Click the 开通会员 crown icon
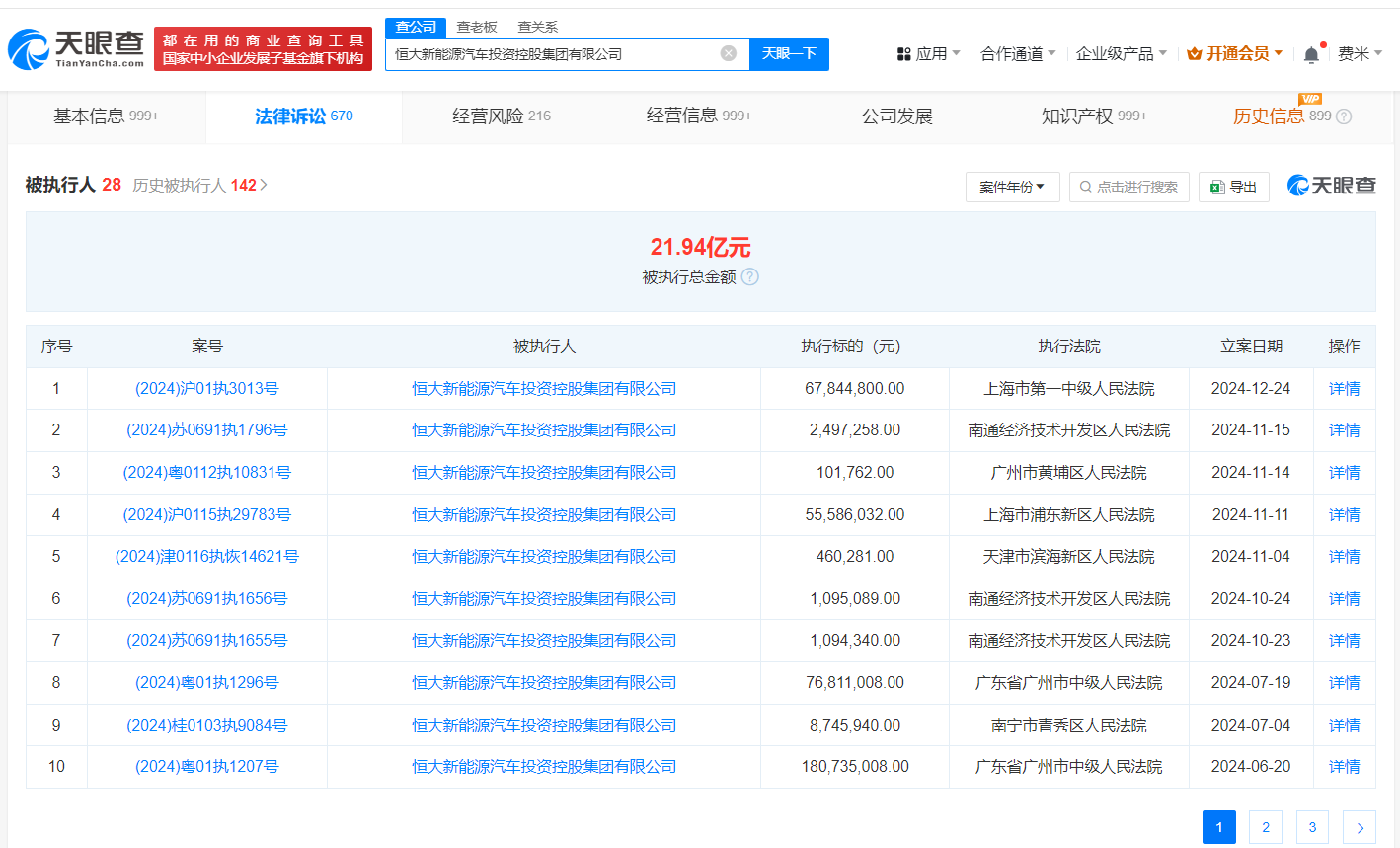This screenshot has height=848, width=1400. pyautogui.click(x=1194, y=54)
